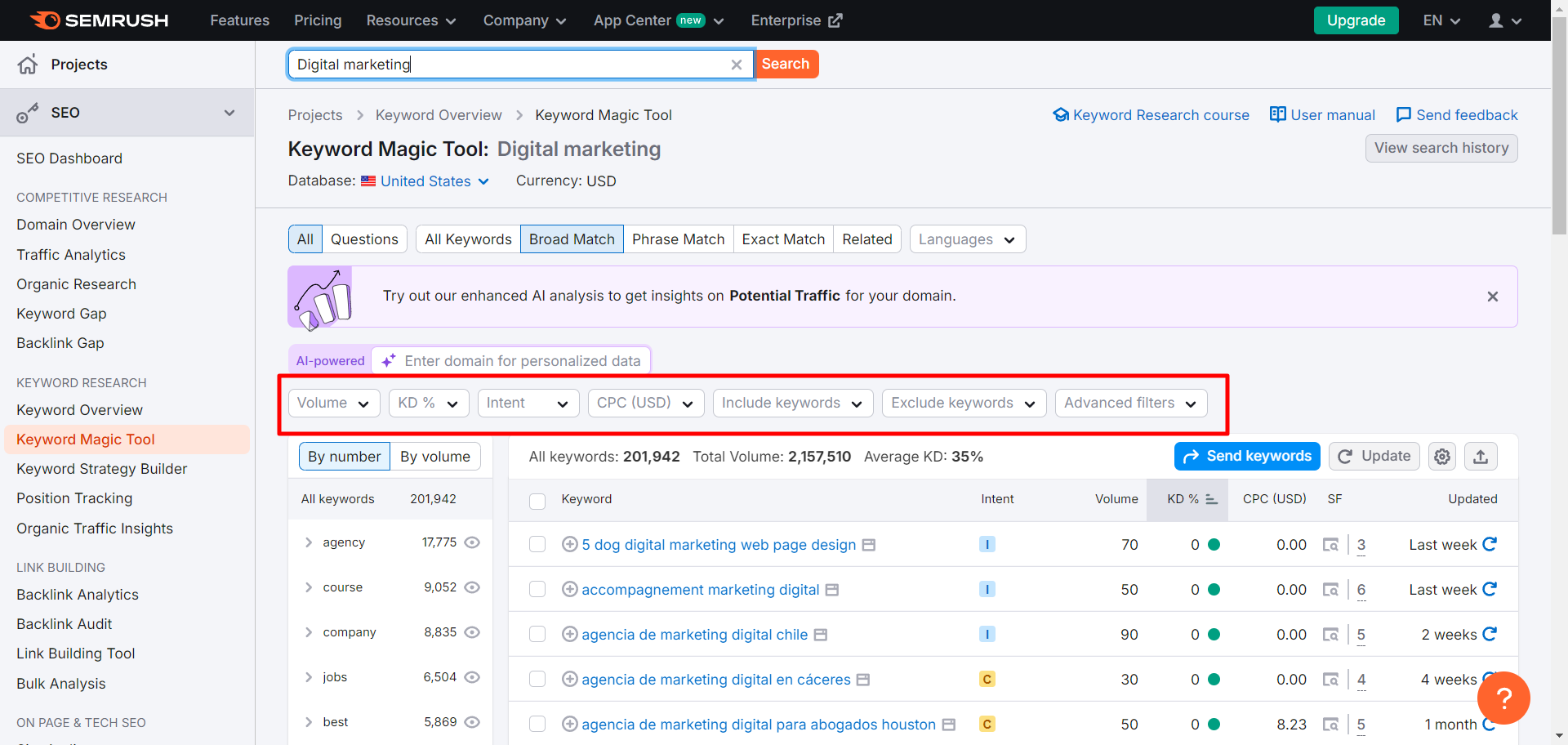
Task: Click Send keywords button
Action: (x=1247, y=457)
